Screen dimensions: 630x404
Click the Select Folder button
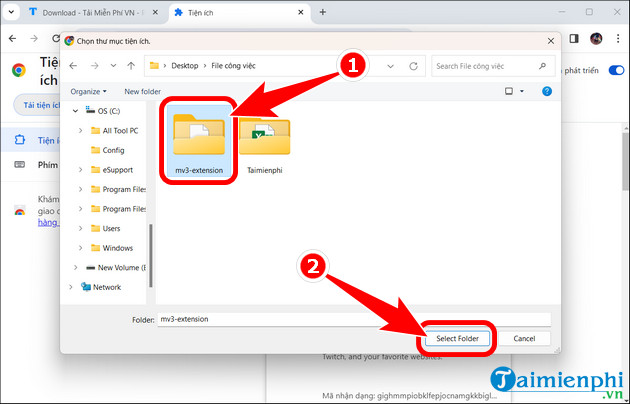[x=457, y=338]
